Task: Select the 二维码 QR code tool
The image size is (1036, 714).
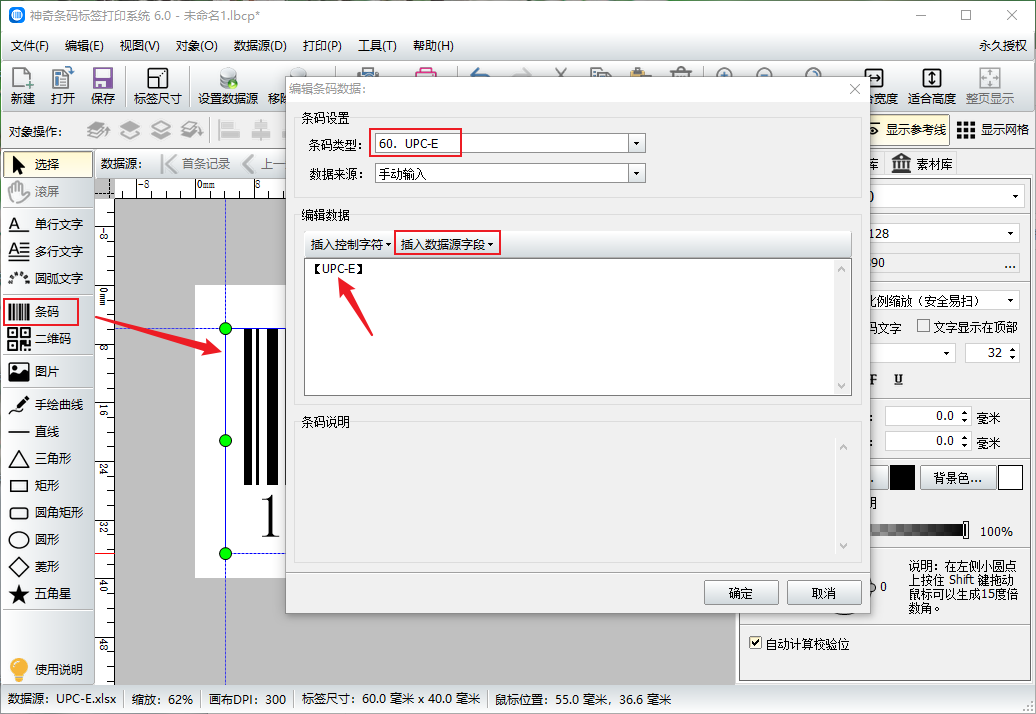Action: click(47, 339)
